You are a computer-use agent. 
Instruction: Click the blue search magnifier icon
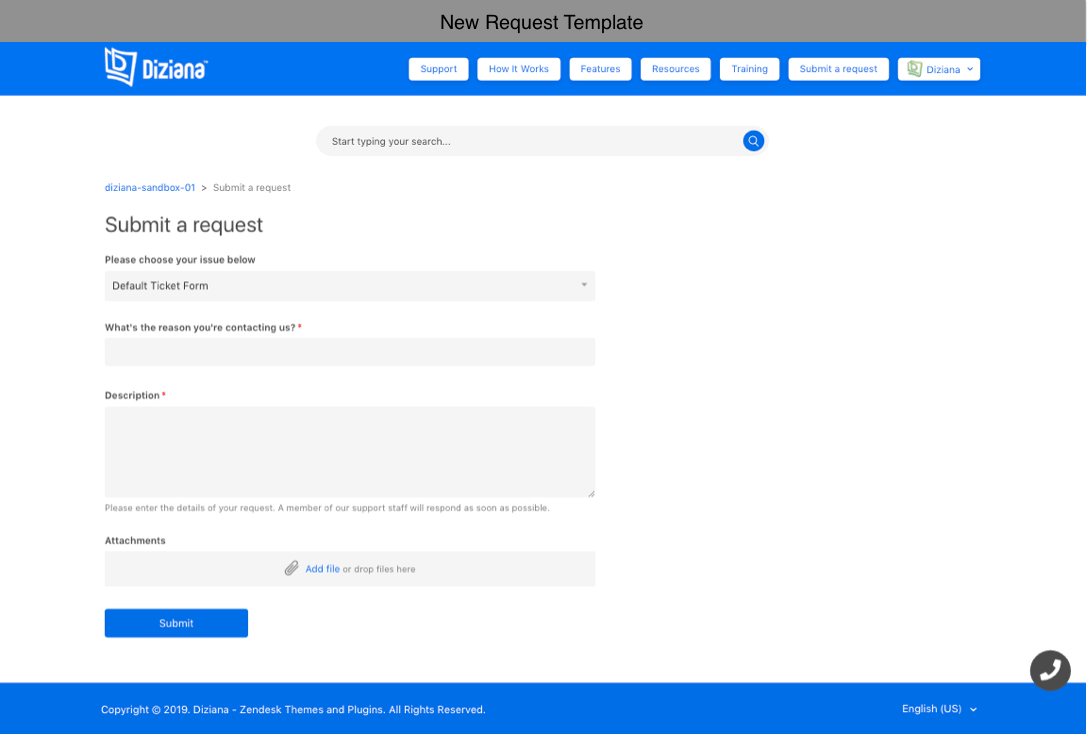tap(753, 141)
